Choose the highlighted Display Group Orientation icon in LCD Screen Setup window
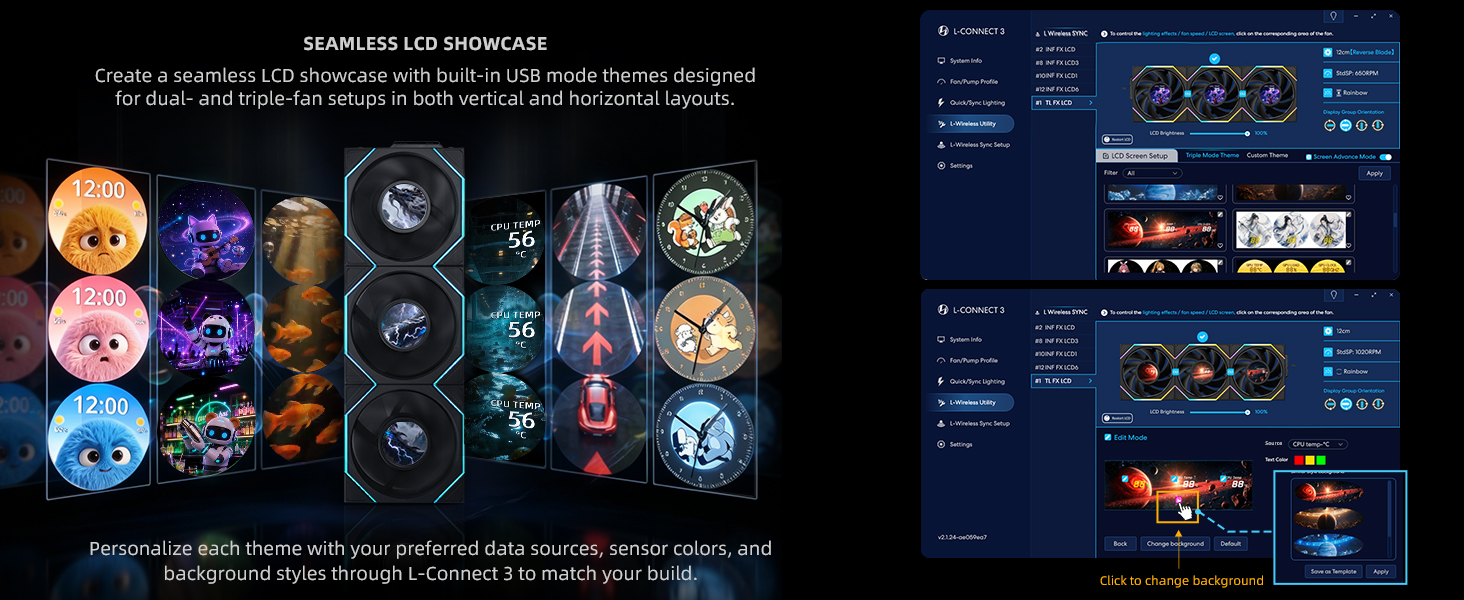Screen dimensions: 1464x600 (x=1346, y=125)
